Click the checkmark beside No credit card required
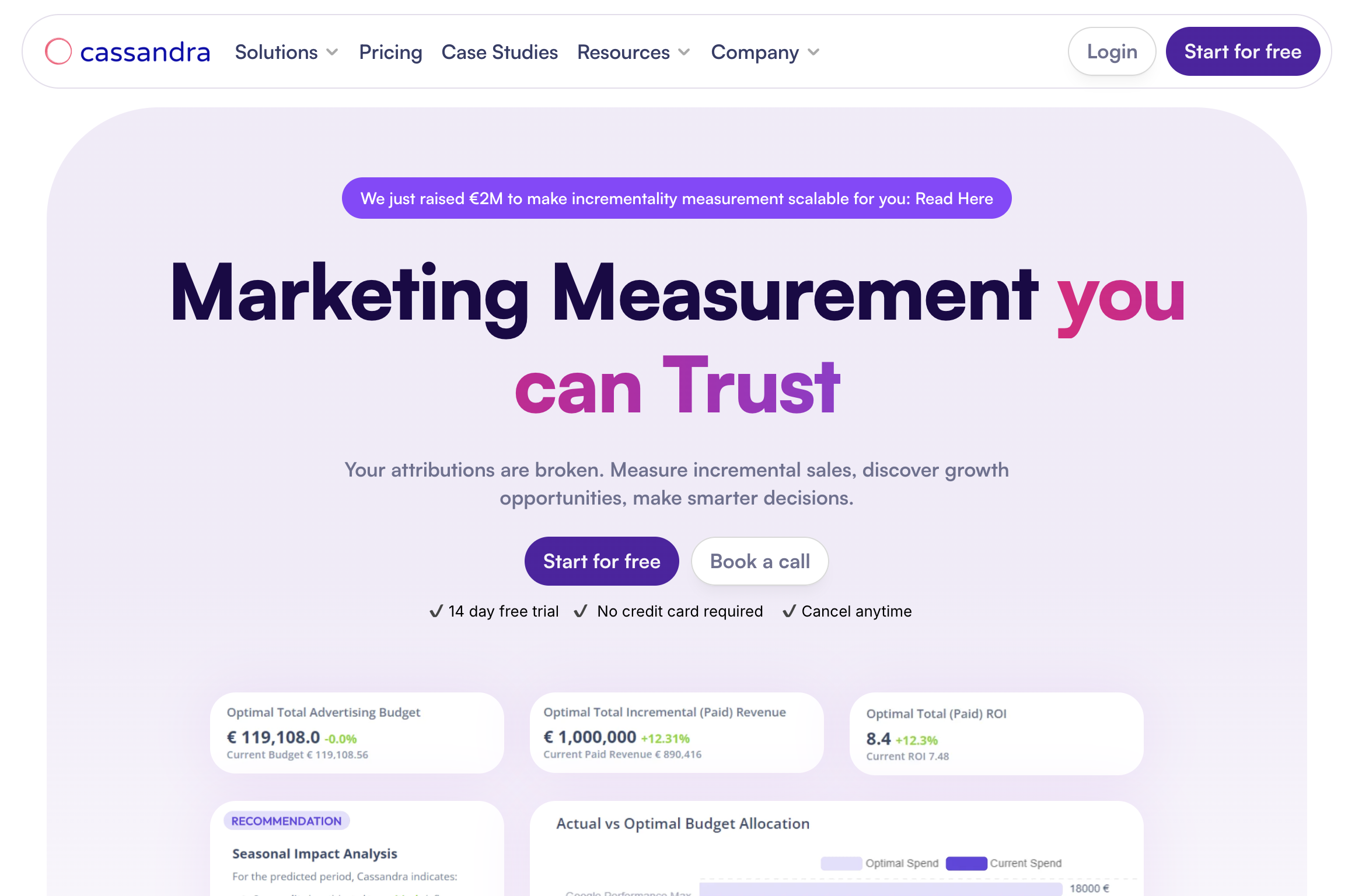 click(580, 611)
